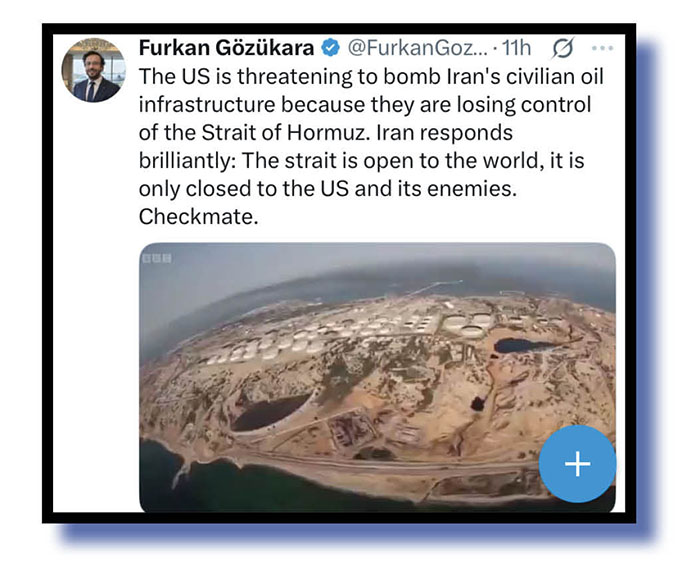
Task: Click the tweet's first line about the US
Action: [x=371, y=76]
